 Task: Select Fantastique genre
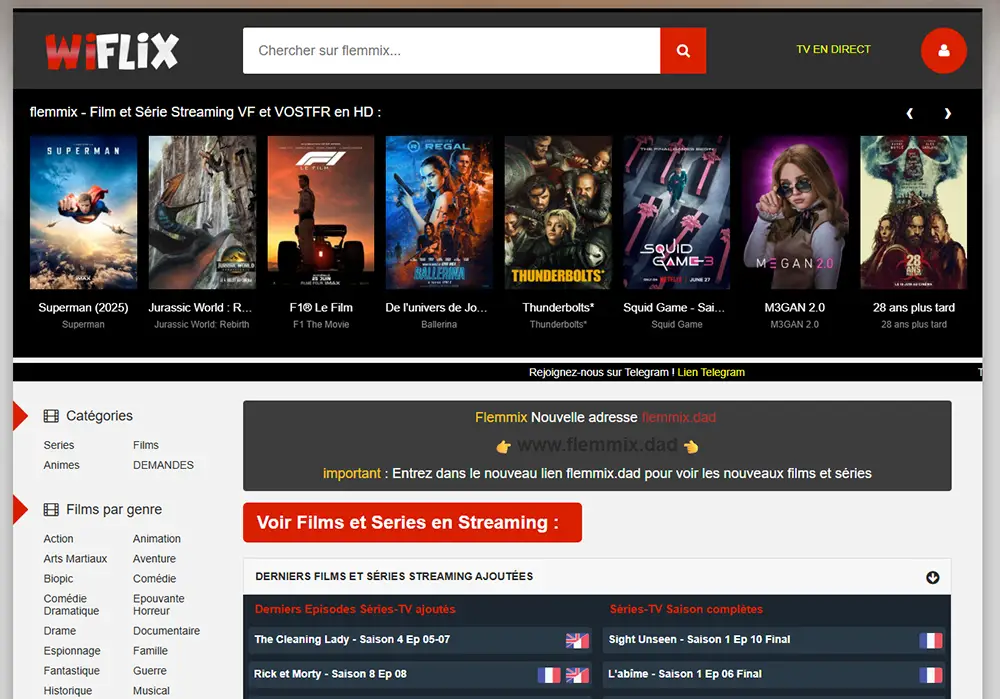(71, 671)
